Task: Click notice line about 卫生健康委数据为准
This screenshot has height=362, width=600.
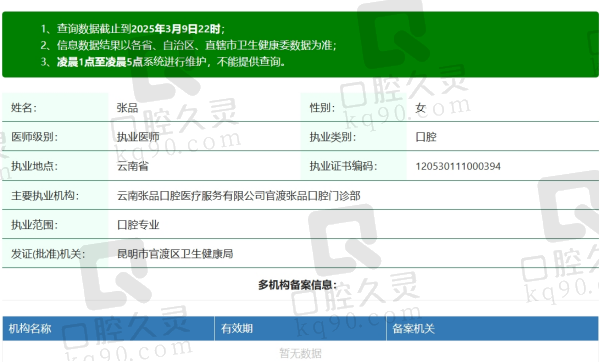Action: tap(189, 45)
